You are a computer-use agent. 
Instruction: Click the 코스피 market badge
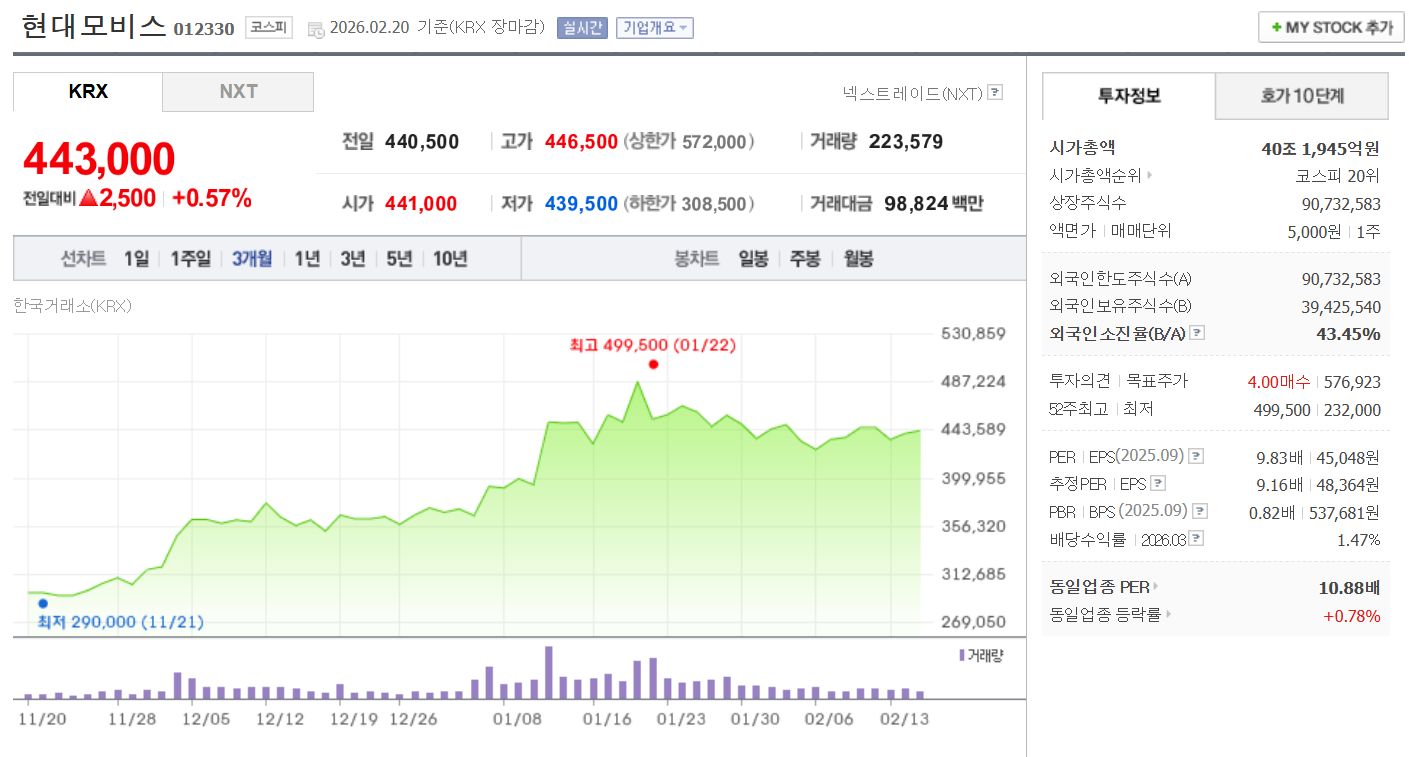(x=269, y=28)
